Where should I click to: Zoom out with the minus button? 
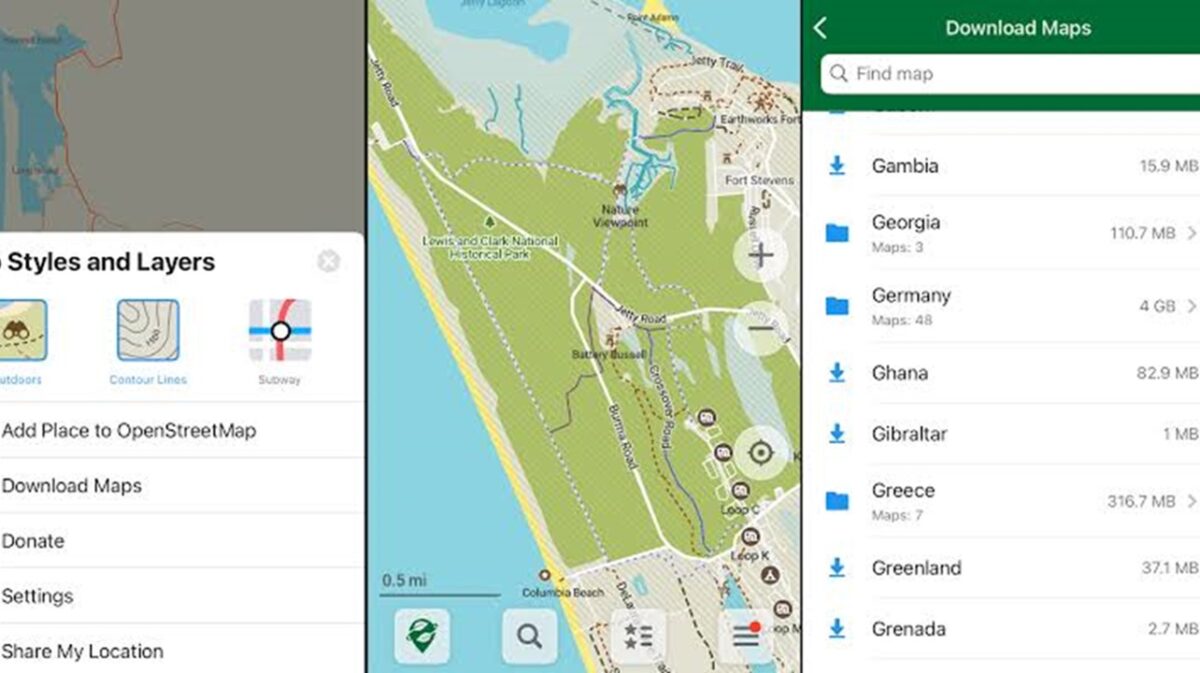[761, 328]
